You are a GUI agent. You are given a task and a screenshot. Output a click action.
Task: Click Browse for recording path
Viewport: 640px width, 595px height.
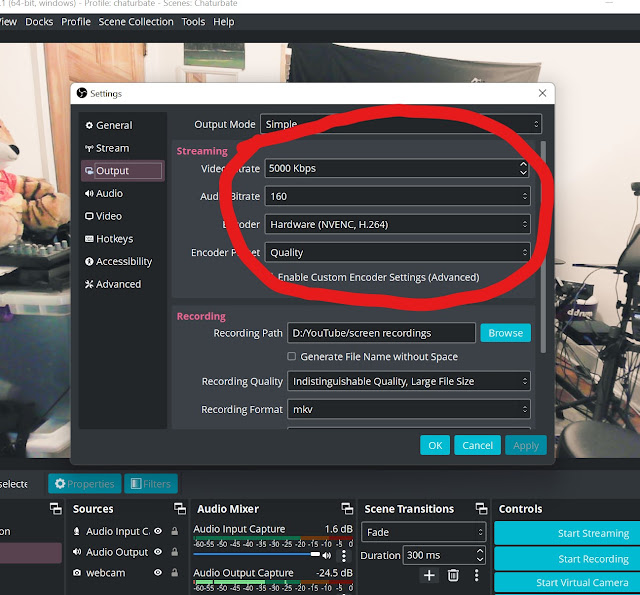point(505,333)
